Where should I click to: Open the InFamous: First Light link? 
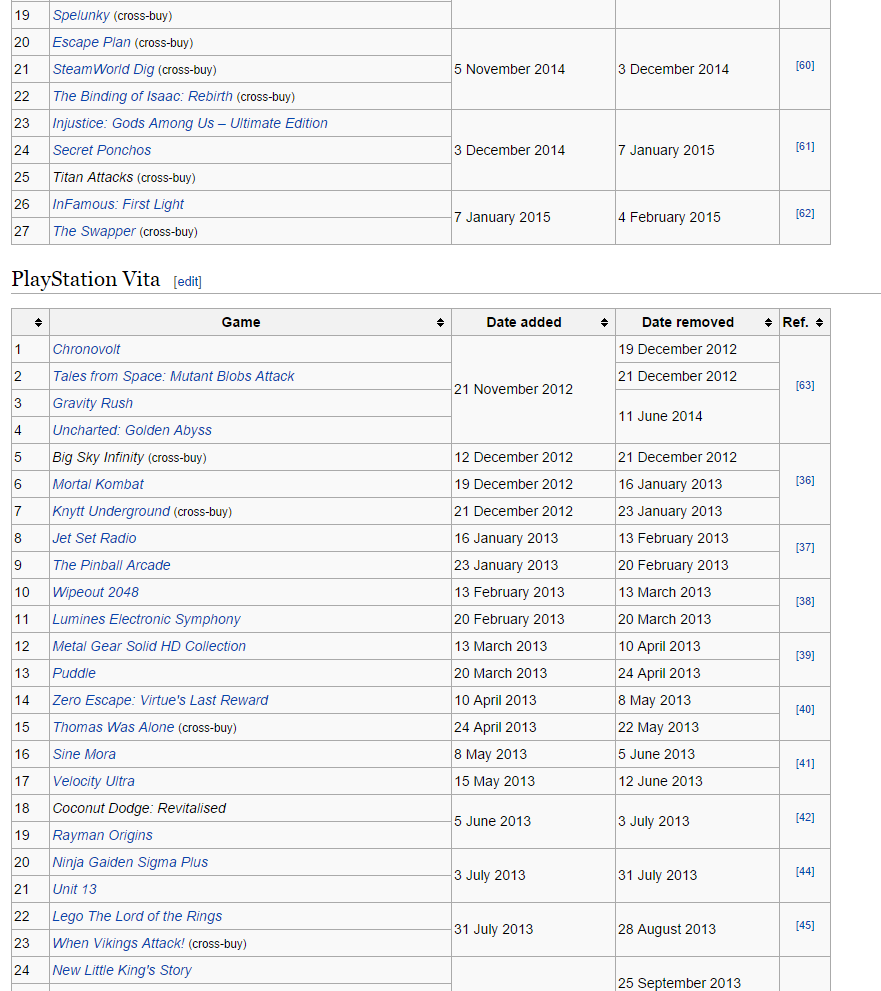(x=118, y=204)
